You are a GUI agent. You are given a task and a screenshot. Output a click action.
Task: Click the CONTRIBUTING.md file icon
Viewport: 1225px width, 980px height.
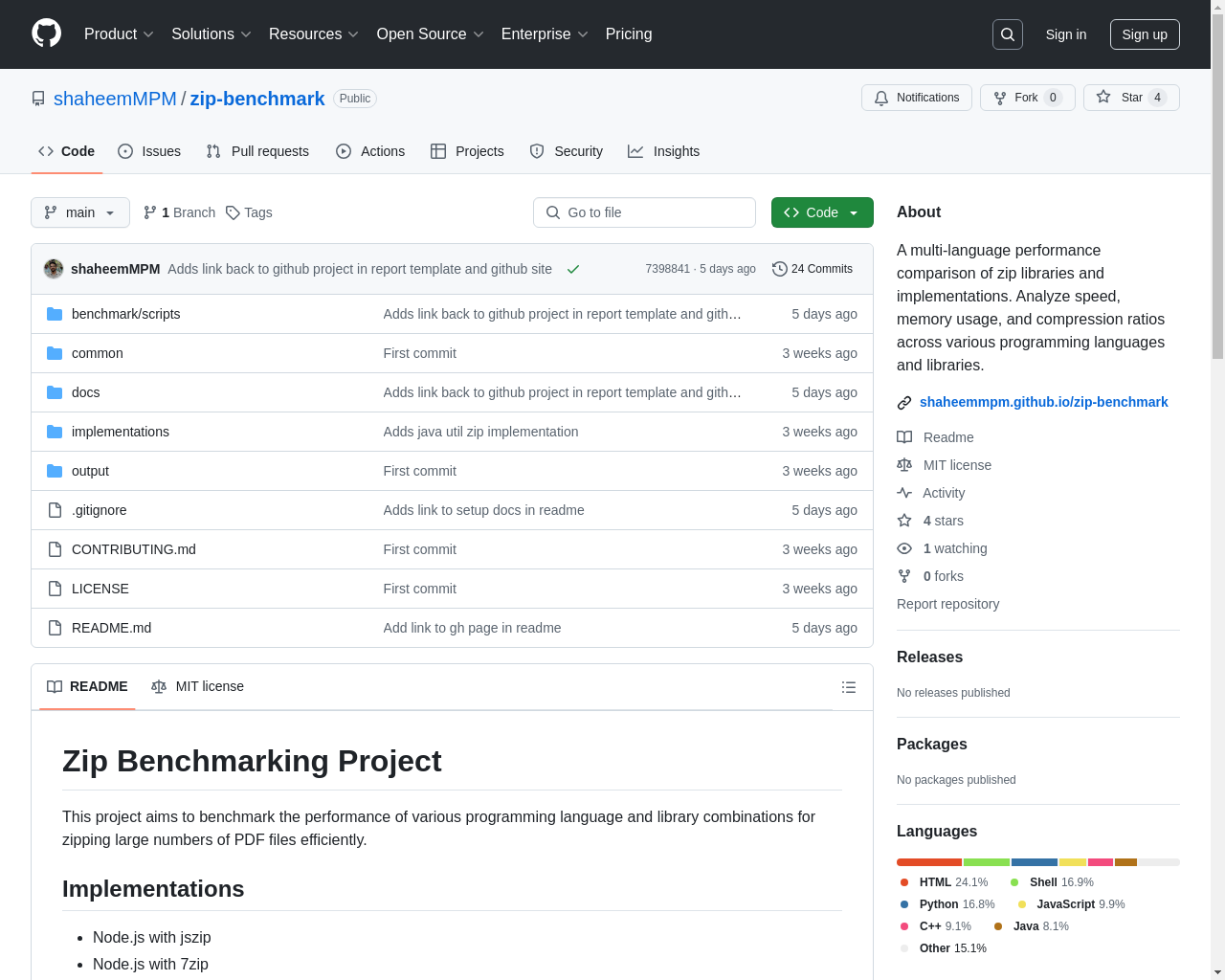(55, 549)
